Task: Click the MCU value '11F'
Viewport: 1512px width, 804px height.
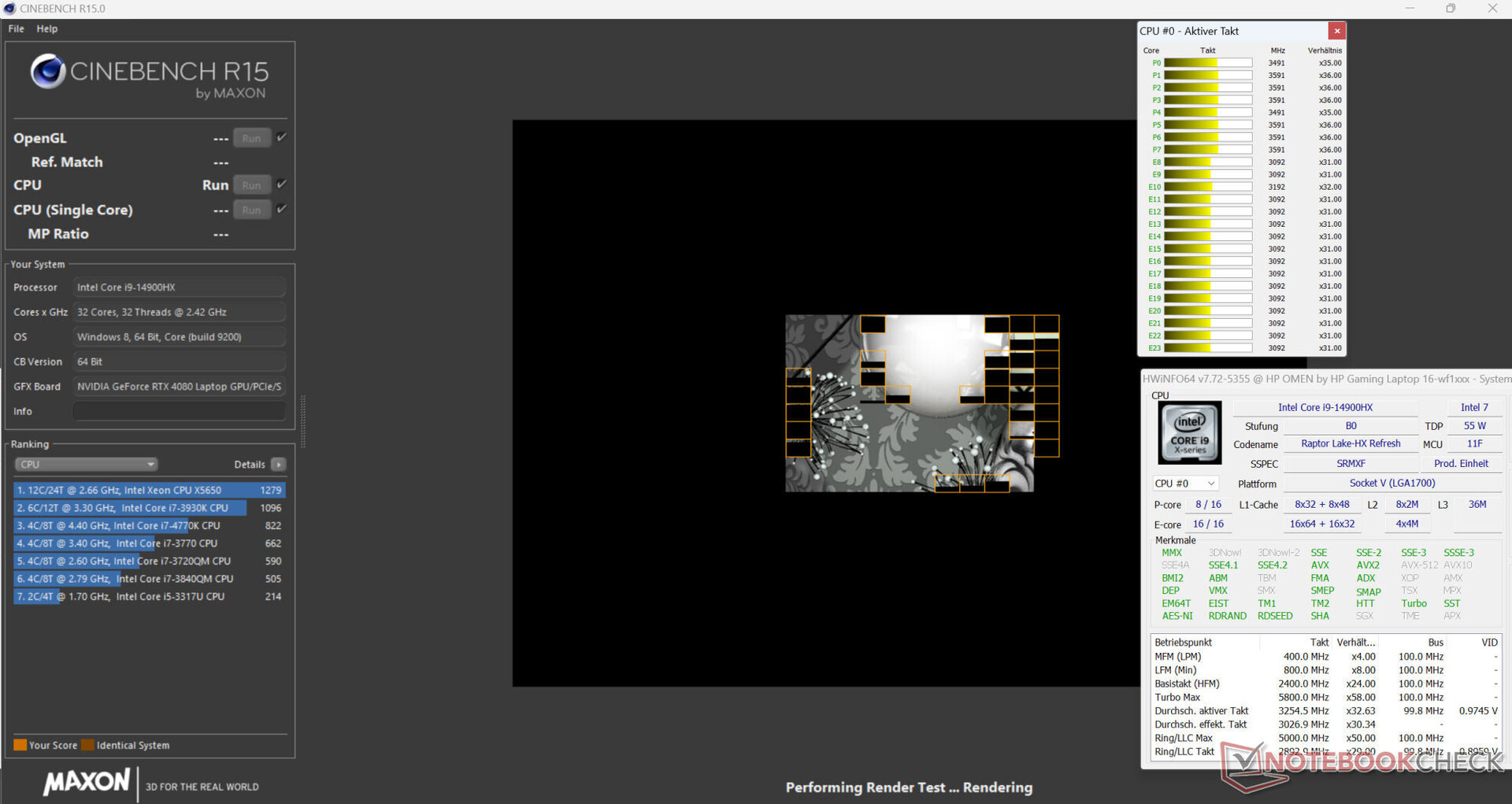Action: (1475, 444)
